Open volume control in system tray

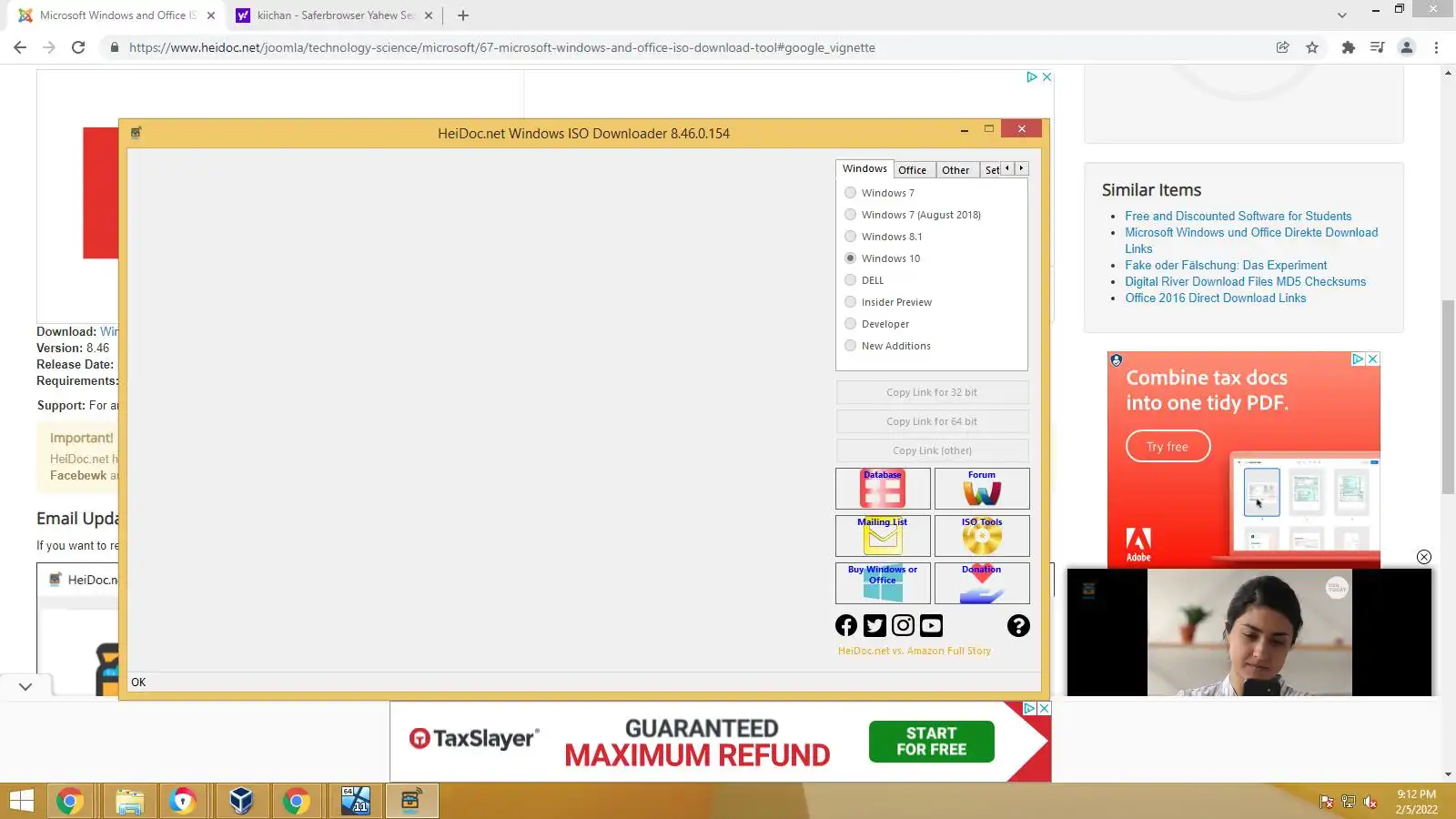1370,802
